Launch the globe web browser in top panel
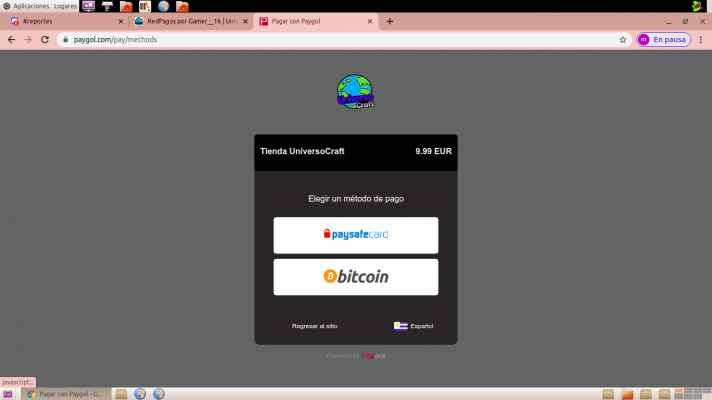Viewport: 712px width, 400px height. (163, 6)
